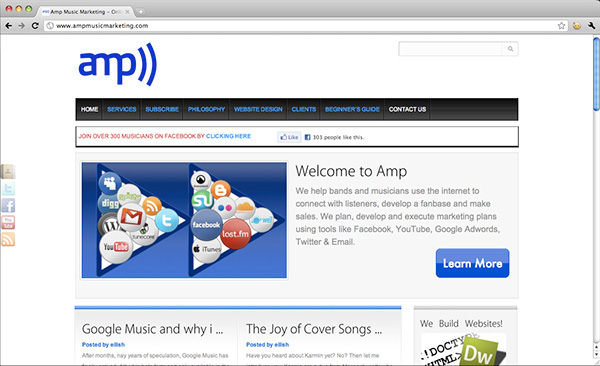Click the Facebook logo beside the like count

(307, 137)
